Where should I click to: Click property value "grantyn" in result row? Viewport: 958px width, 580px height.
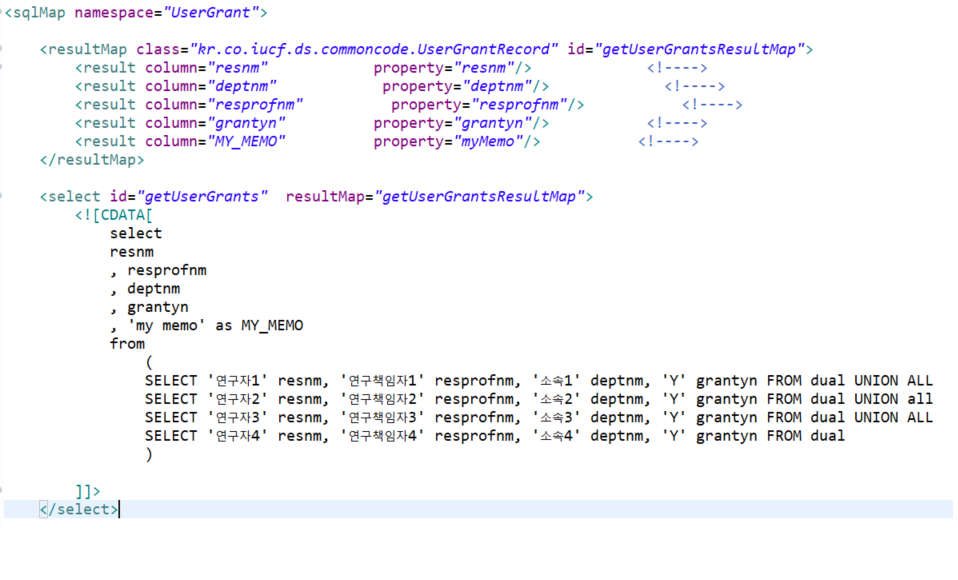point(492,123)
